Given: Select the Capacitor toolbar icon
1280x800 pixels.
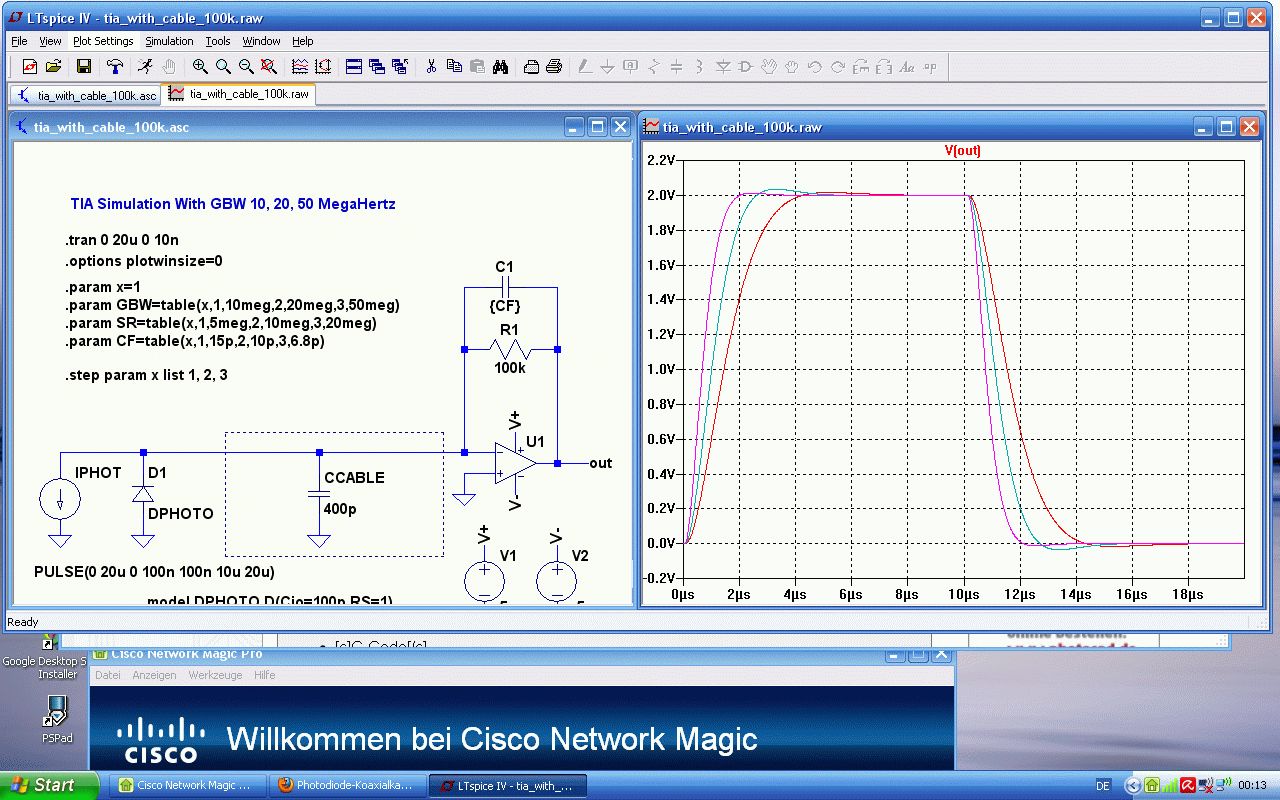Looking at the screenshot, I should (x=677, y=67).
